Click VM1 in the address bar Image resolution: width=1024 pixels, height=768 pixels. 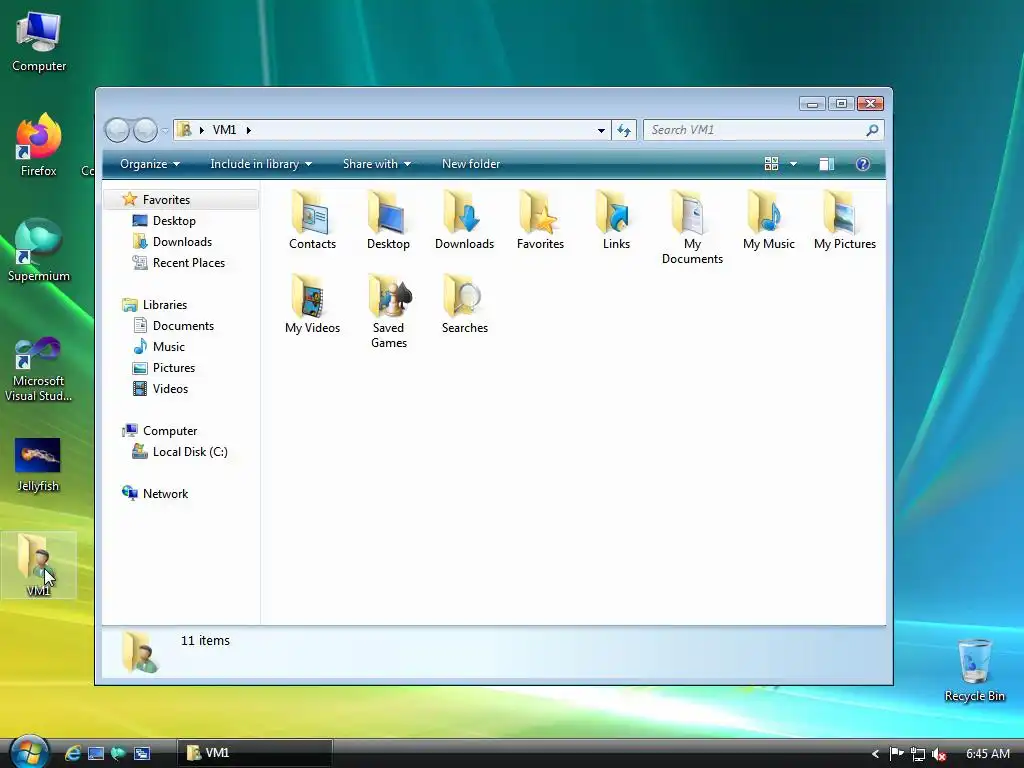tap(224, 130)
